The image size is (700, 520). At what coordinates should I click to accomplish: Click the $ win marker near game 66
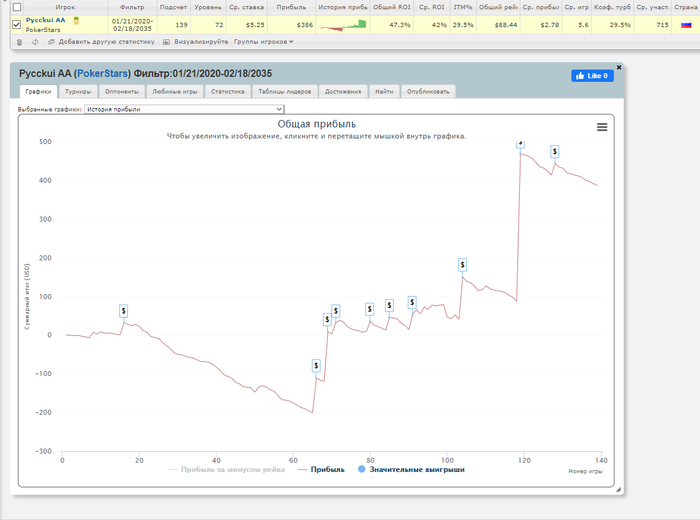click(x=316, y=366)
